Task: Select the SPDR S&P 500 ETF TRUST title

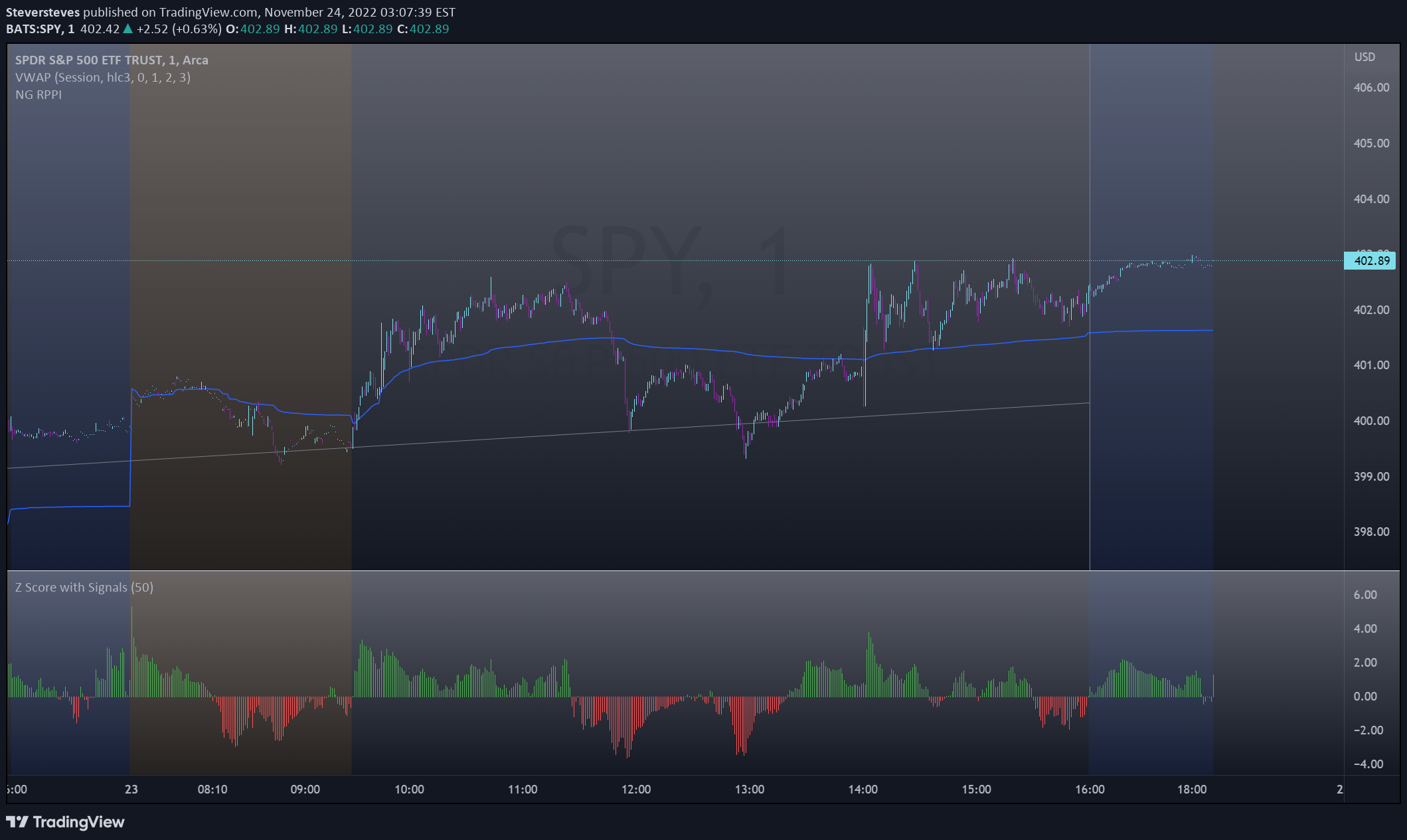Action: 112,60
